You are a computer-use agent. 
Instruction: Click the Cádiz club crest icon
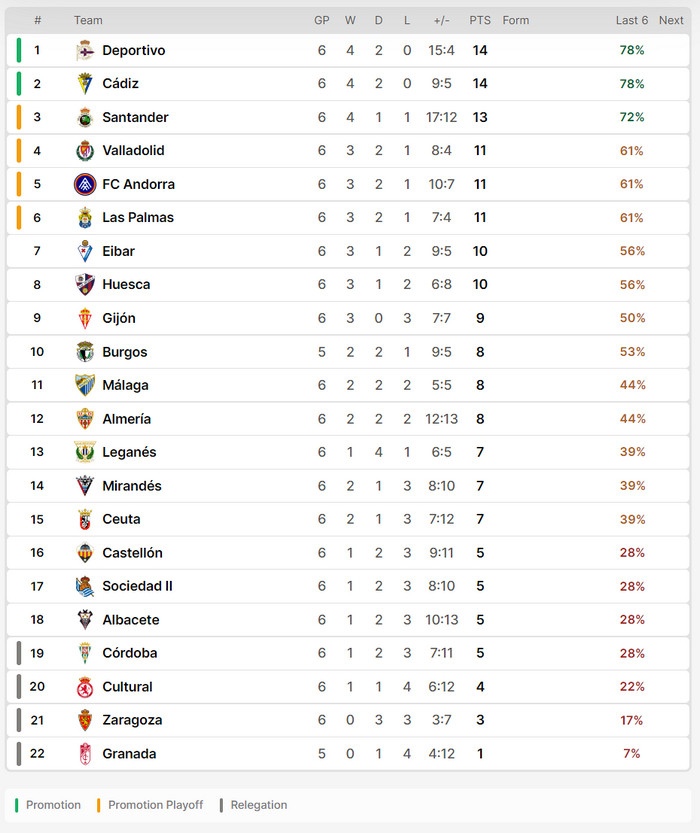pyautogui.click(x=85, y=84)
